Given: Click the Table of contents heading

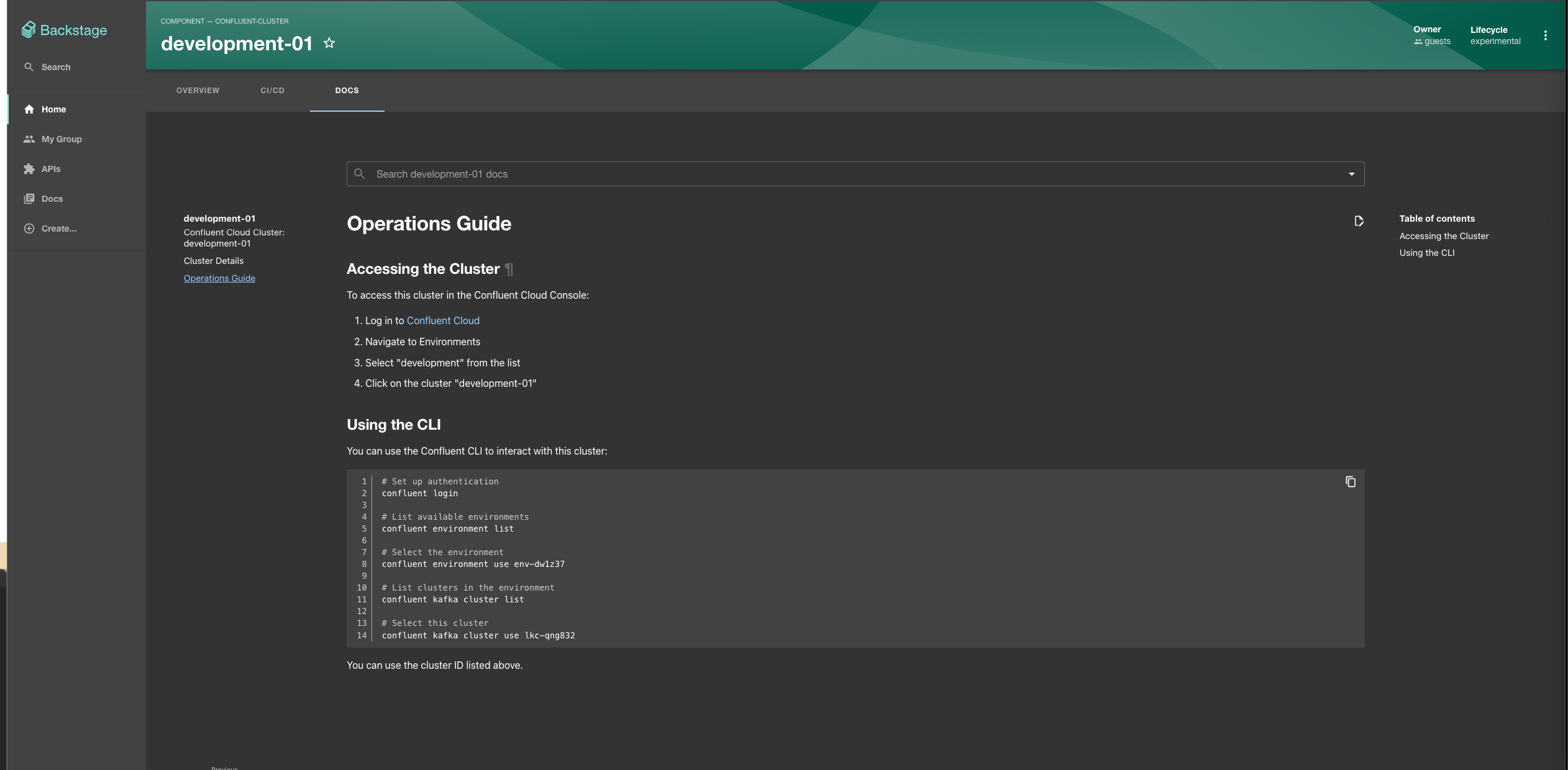Looking at the screenshot, I should tap(1437, 219).
